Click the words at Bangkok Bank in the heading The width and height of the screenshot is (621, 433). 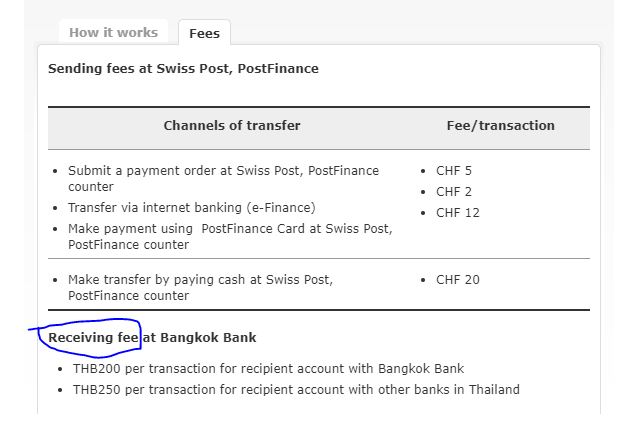tap(199, 338)
